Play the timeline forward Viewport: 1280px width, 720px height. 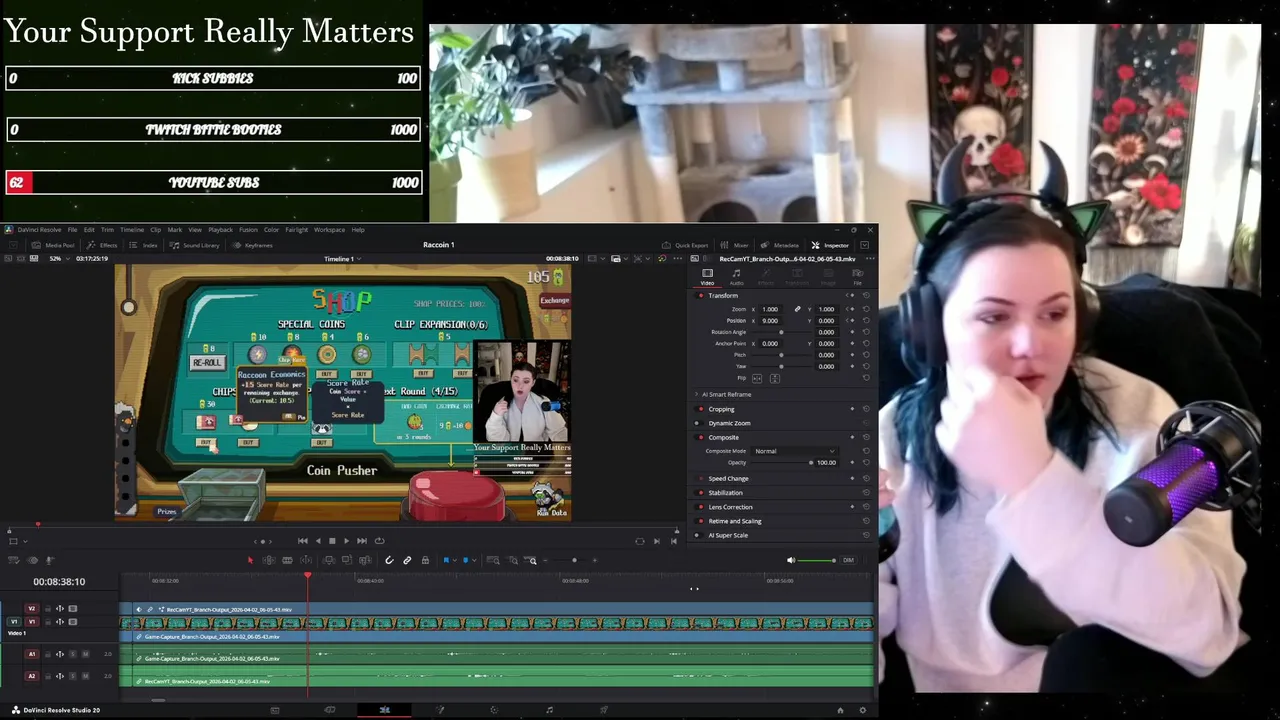pos(346,541)
